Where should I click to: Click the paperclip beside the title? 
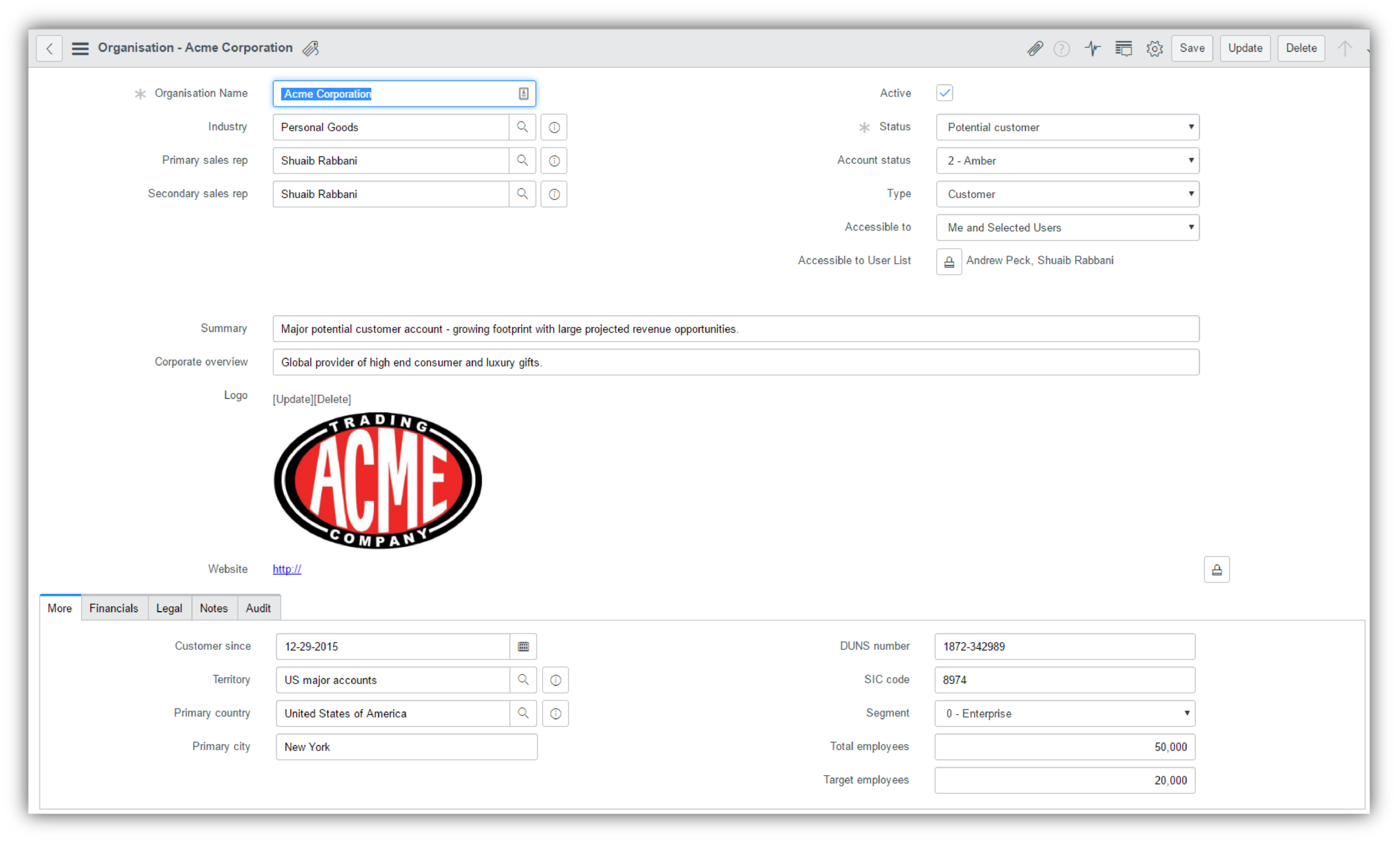click(311, 48)
